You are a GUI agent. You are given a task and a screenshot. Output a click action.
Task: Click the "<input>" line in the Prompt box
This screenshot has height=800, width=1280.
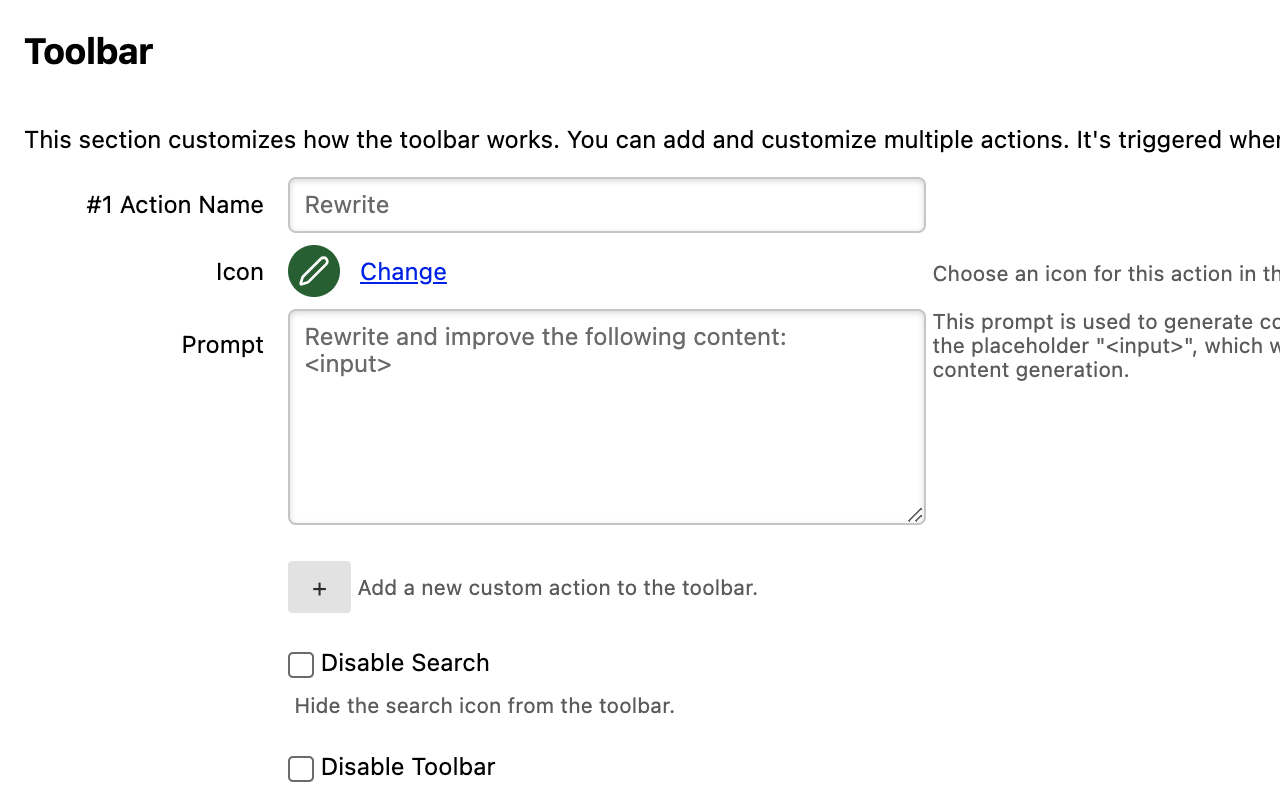pyautogui.click(x=348, y=364)
